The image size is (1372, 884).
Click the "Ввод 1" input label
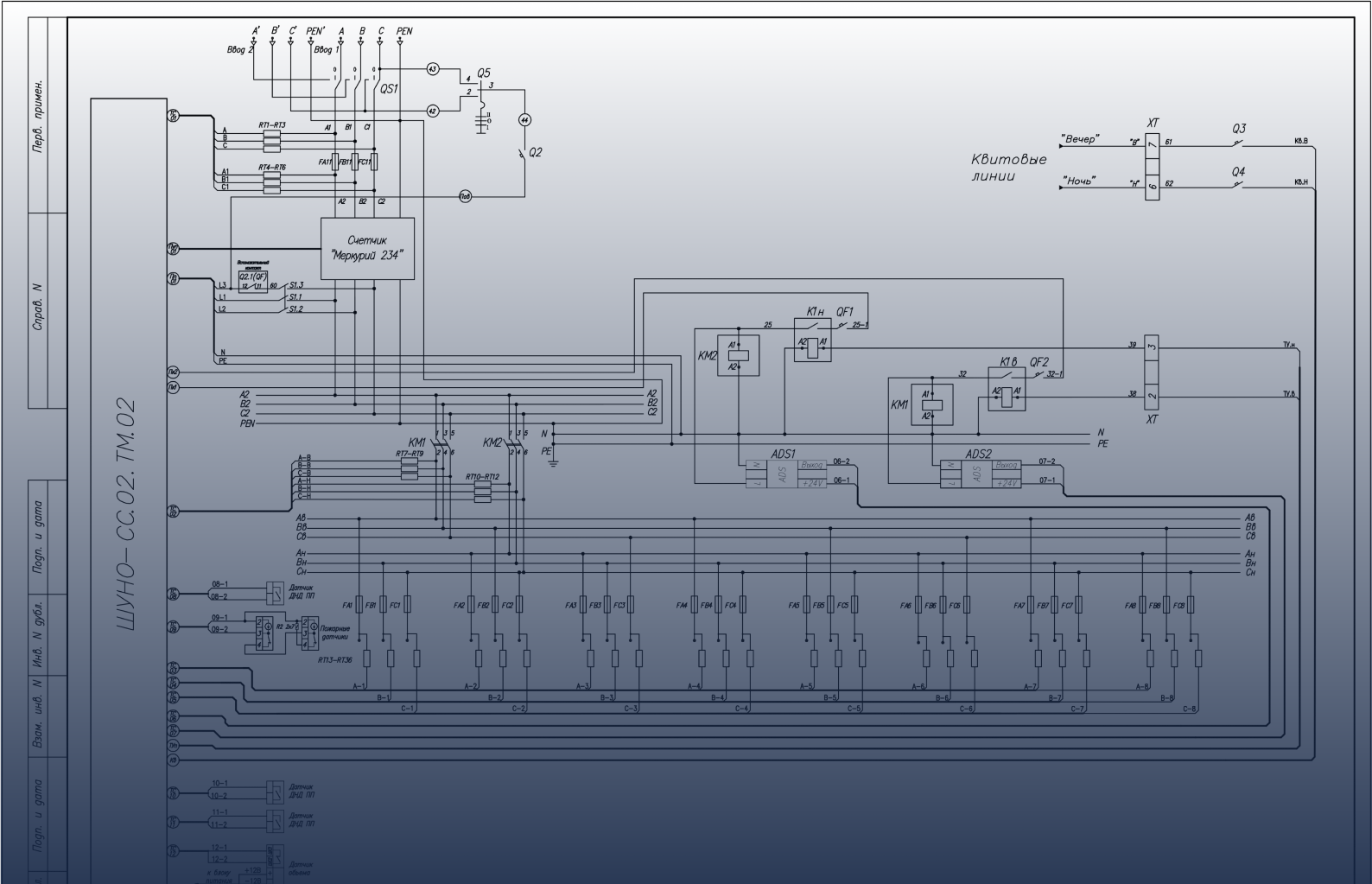(327, 49)
